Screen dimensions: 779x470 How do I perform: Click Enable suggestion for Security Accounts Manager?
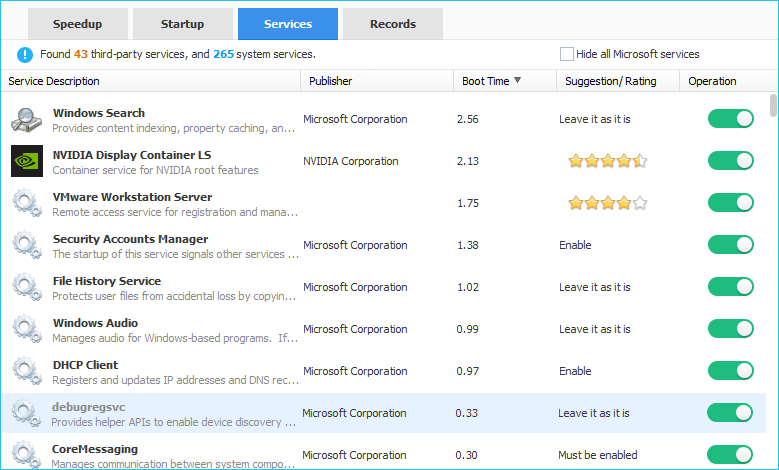pyautogui.click(x=575, y=245)
